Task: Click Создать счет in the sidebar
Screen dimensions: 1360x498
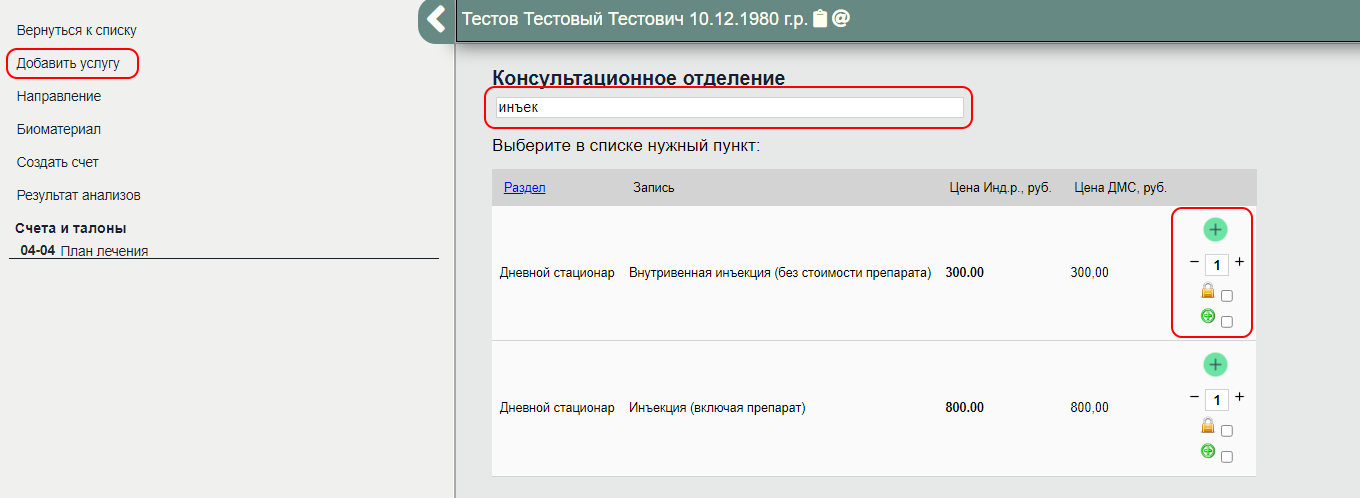Action: pyautogui.click(x=58, y=162)
